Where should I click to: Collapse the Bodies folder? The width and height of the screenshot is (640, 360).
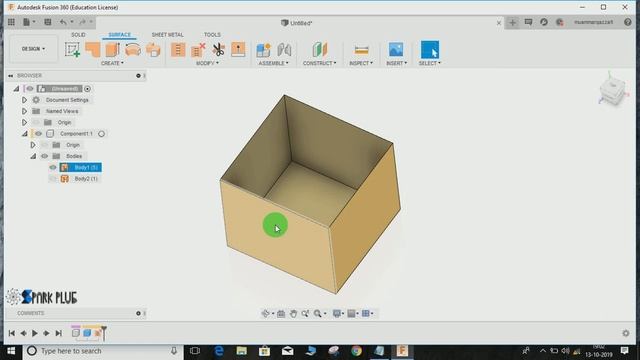[33, 156]
